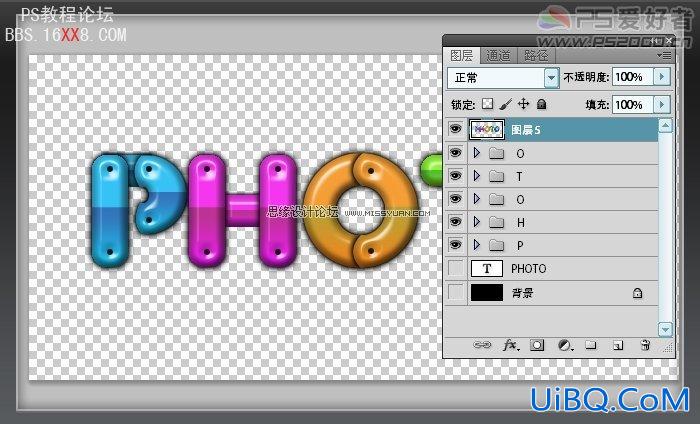Viewport: 700px width, 424px height.
Task: Open the 不透明度 opacity slider arrow
Action: pyautogui.click(x=662, y=77)
